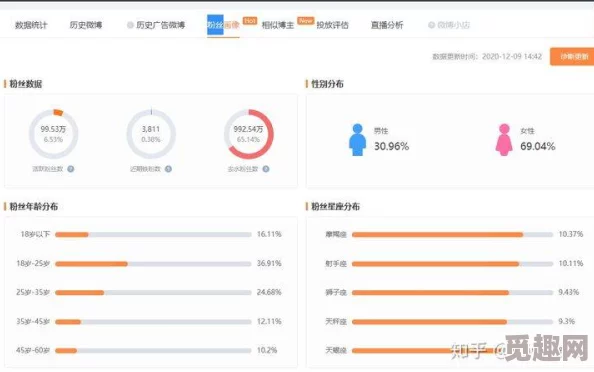The width and height of the screenshot is (594, 372).
Task: Open help icon beside 近期掉粉数
Action: pos(168,169)
